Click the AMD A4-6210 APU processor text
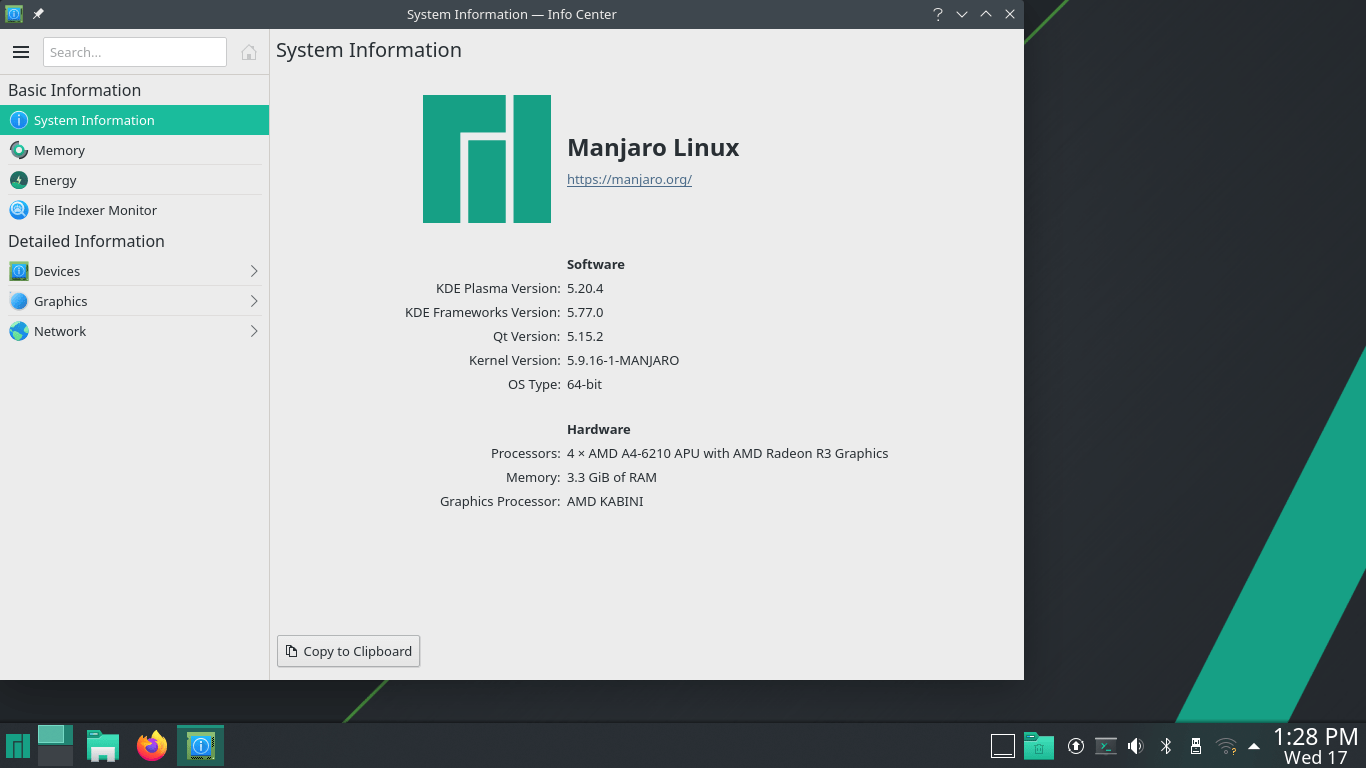Screen dimensions: 1366x768 tap(728, 453)
